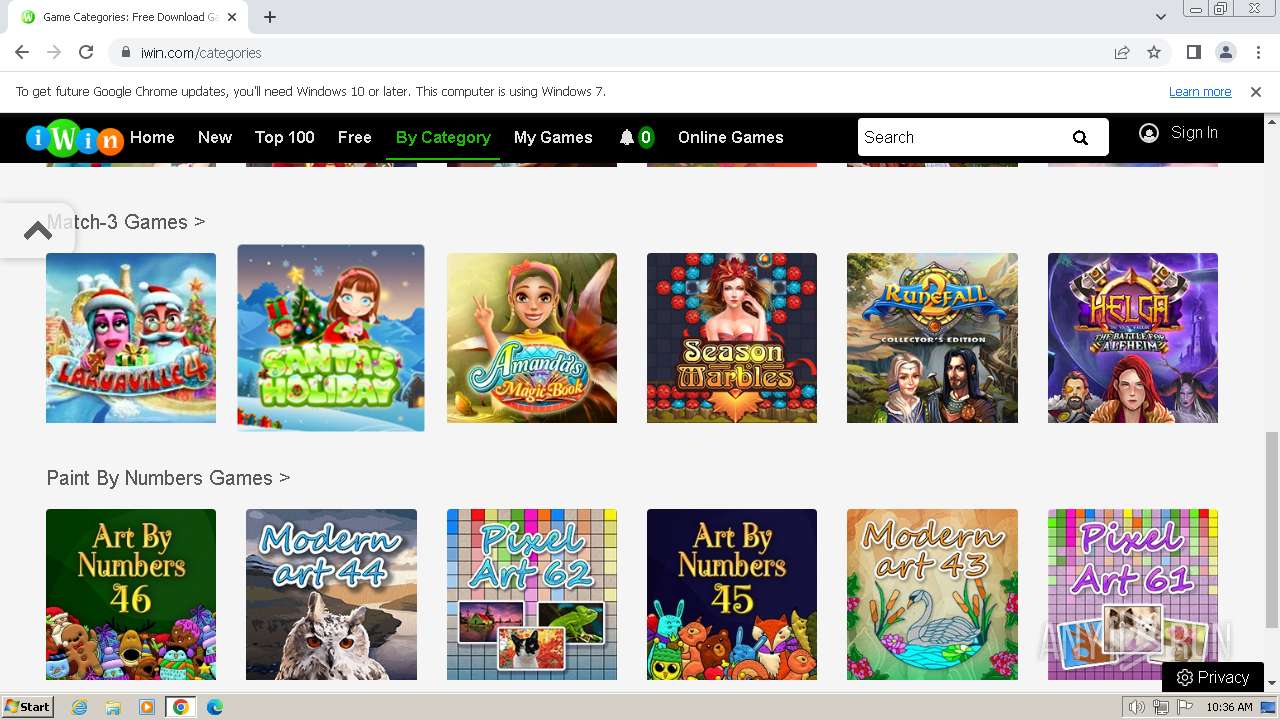Open Chrome profile avatar
This screenshot has width=1280, height=720.
(x=1226, y=53)
